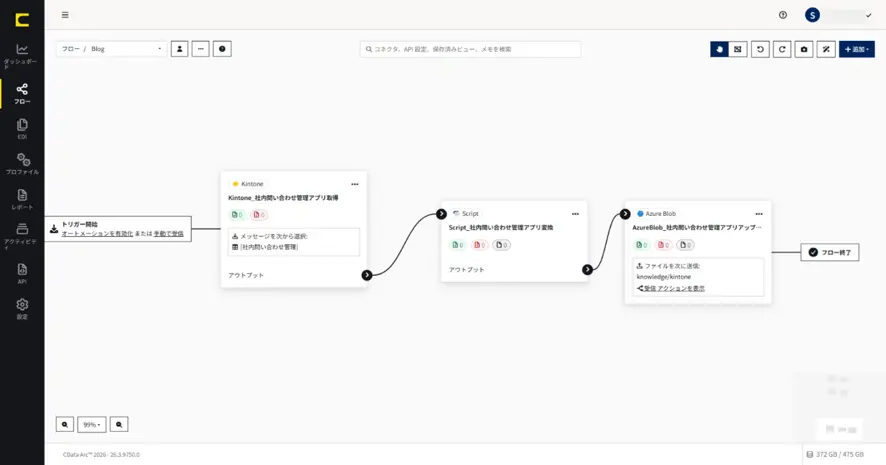The height and width of the screenshot is (465, 886).
Task: Click the フロー終了 end node
Action: pos(829,253)
